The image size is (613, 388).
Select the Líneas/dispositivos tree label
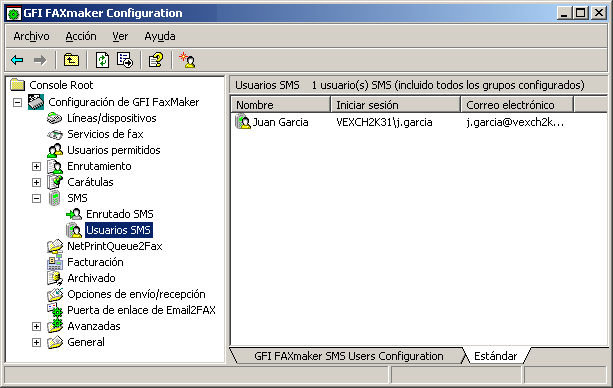click(112, 118)
